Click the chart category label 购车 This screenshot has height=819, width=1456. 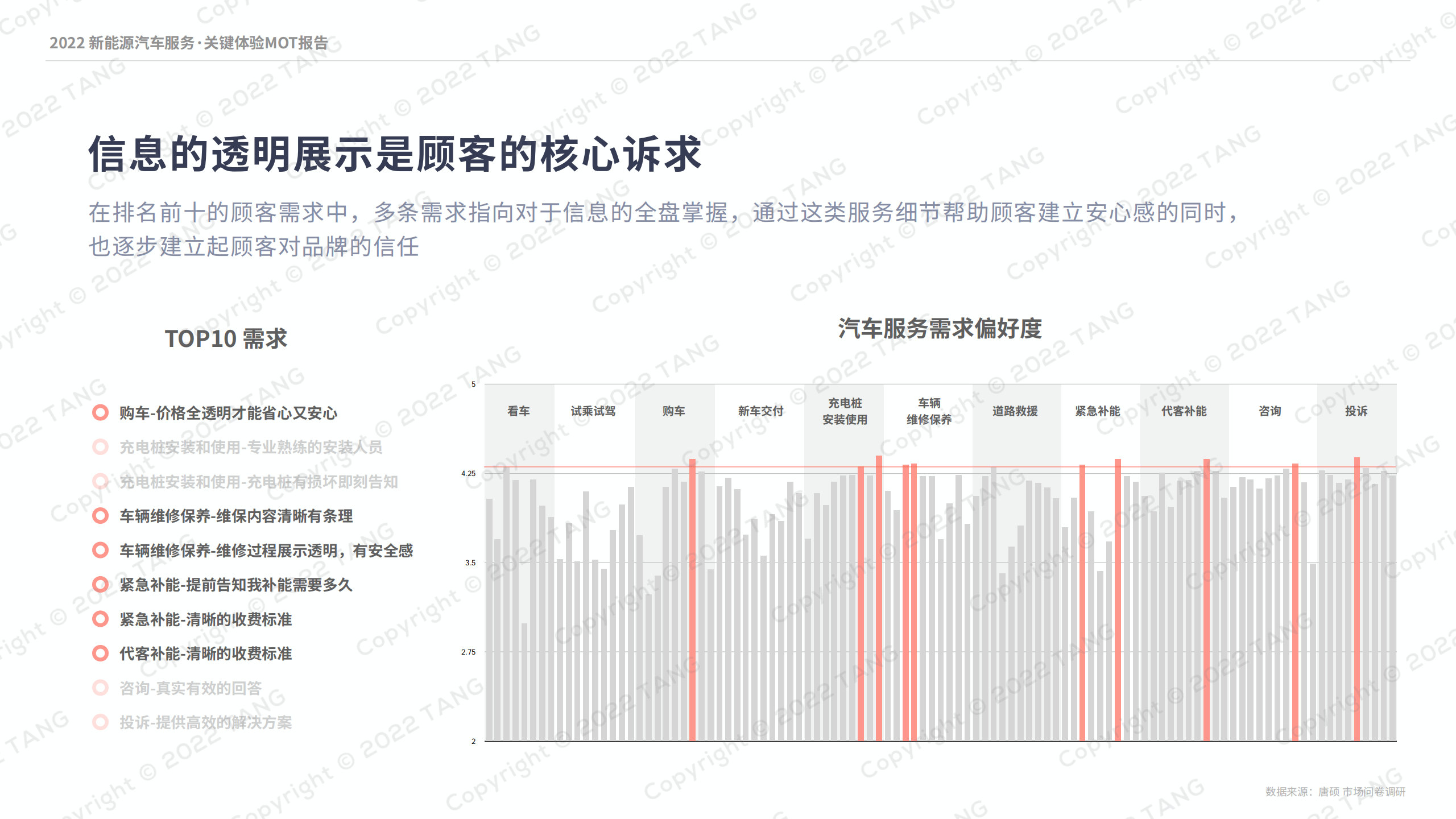point(673,411)
